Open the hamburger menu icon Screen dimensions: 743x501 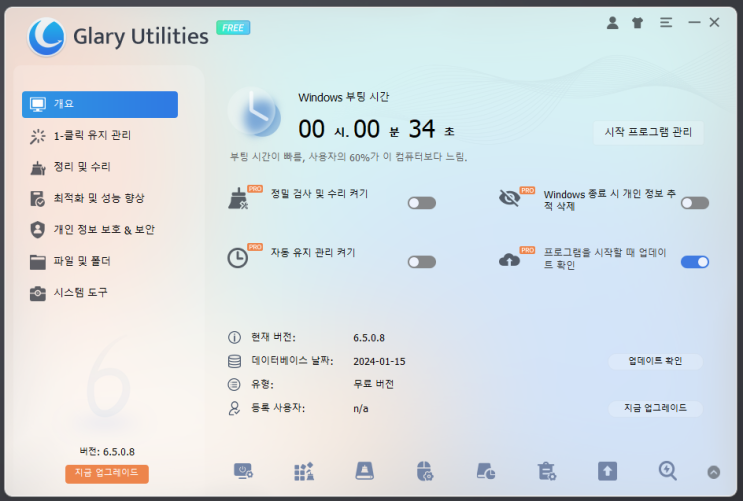pyautogui.click(x=666, y=22)
